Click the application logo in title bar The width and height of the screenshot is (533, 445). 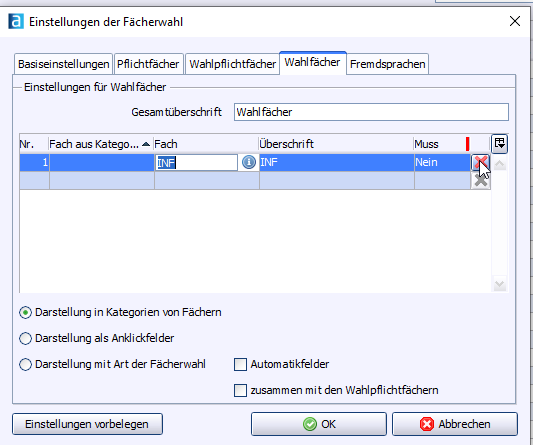tap(16, 21)
